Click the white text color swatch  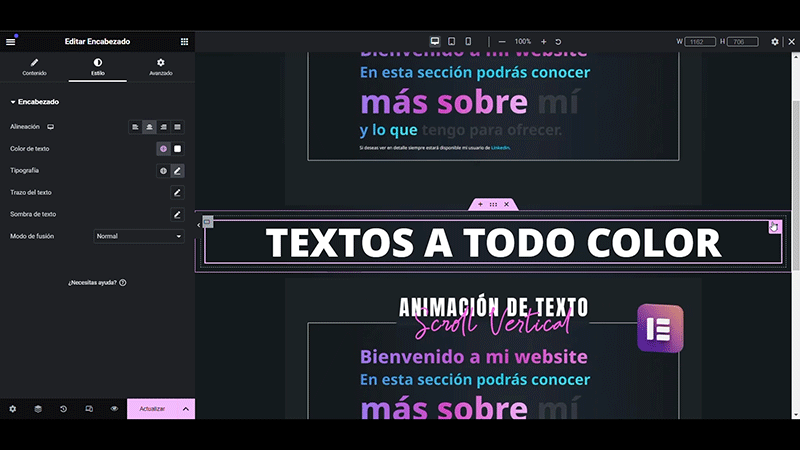(177, 149)
